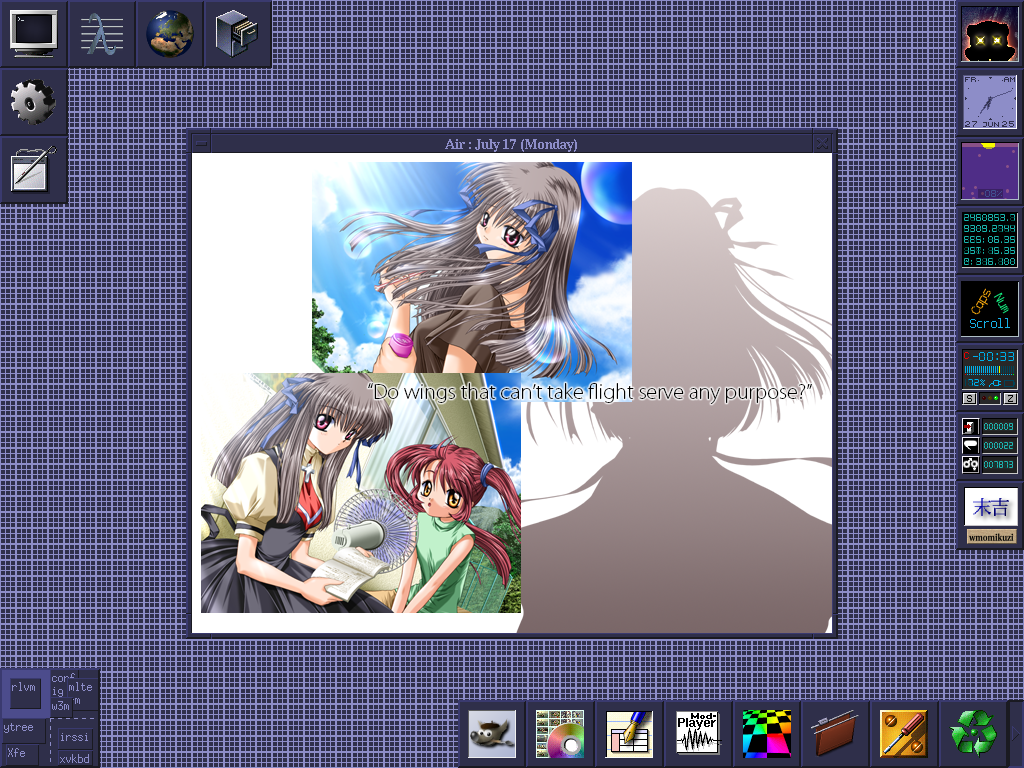
Task: Open the Earth globe browser icon
Action: tap(170, 33)
